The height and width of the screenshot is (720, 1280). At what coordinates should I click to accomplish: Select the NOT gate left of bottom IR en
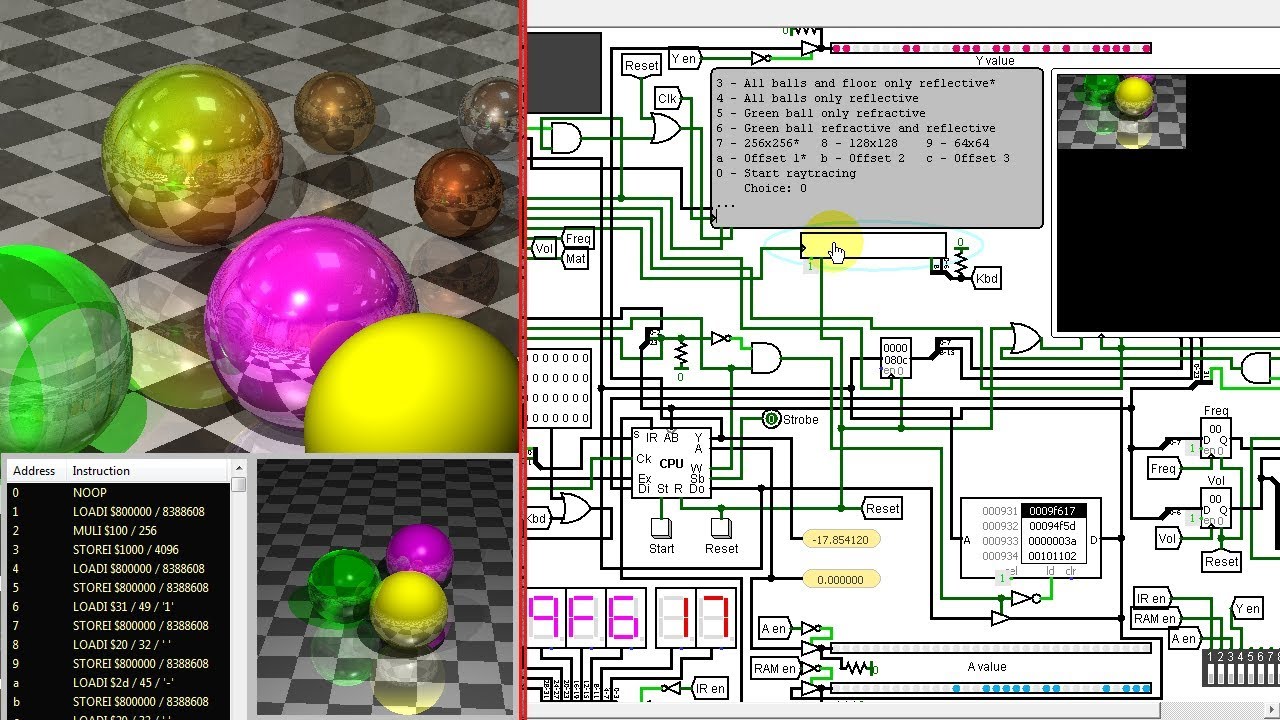671,688
